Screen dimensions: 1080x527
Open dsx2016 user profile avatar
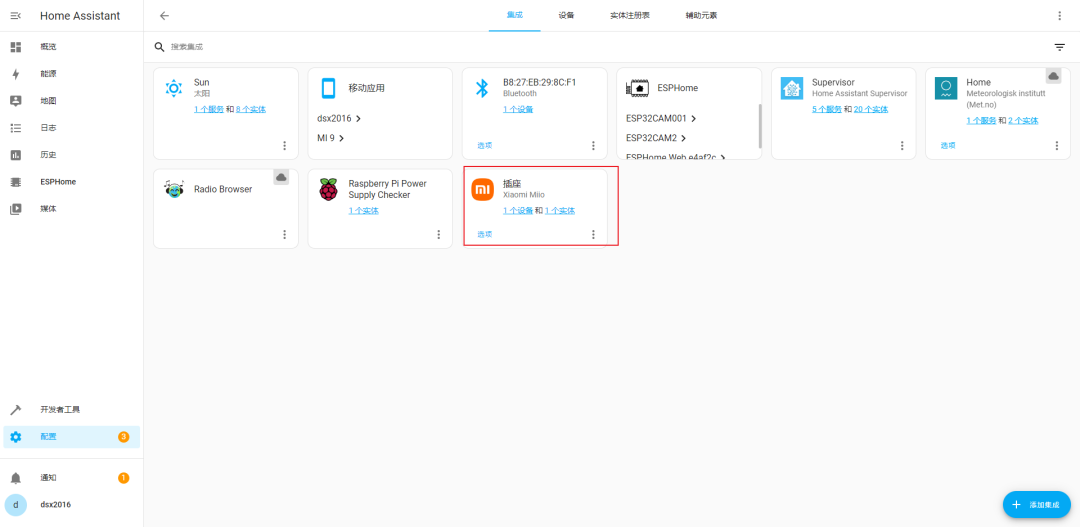(16, 504)
